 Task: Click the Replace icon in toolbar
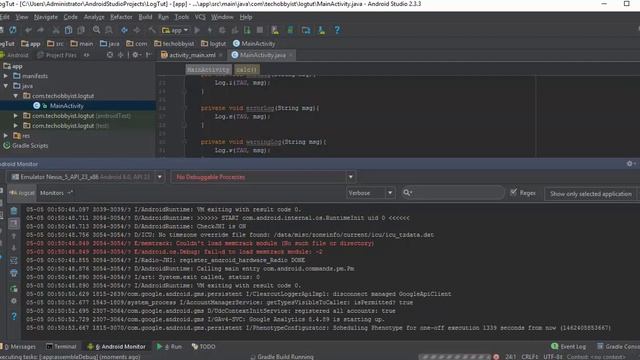pyautogui.click(x=109, y=30)
